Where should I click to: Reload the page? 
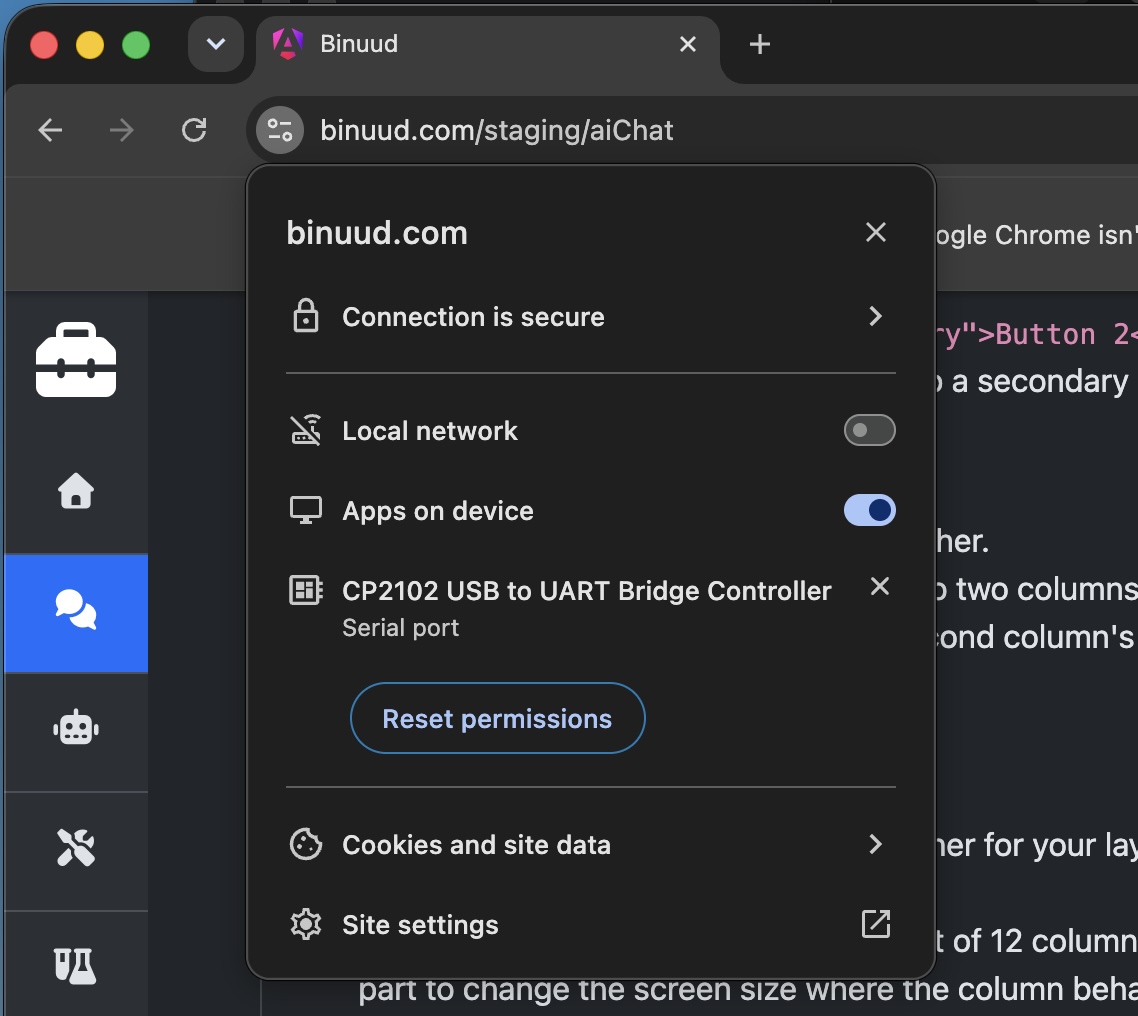click(194, 131)
